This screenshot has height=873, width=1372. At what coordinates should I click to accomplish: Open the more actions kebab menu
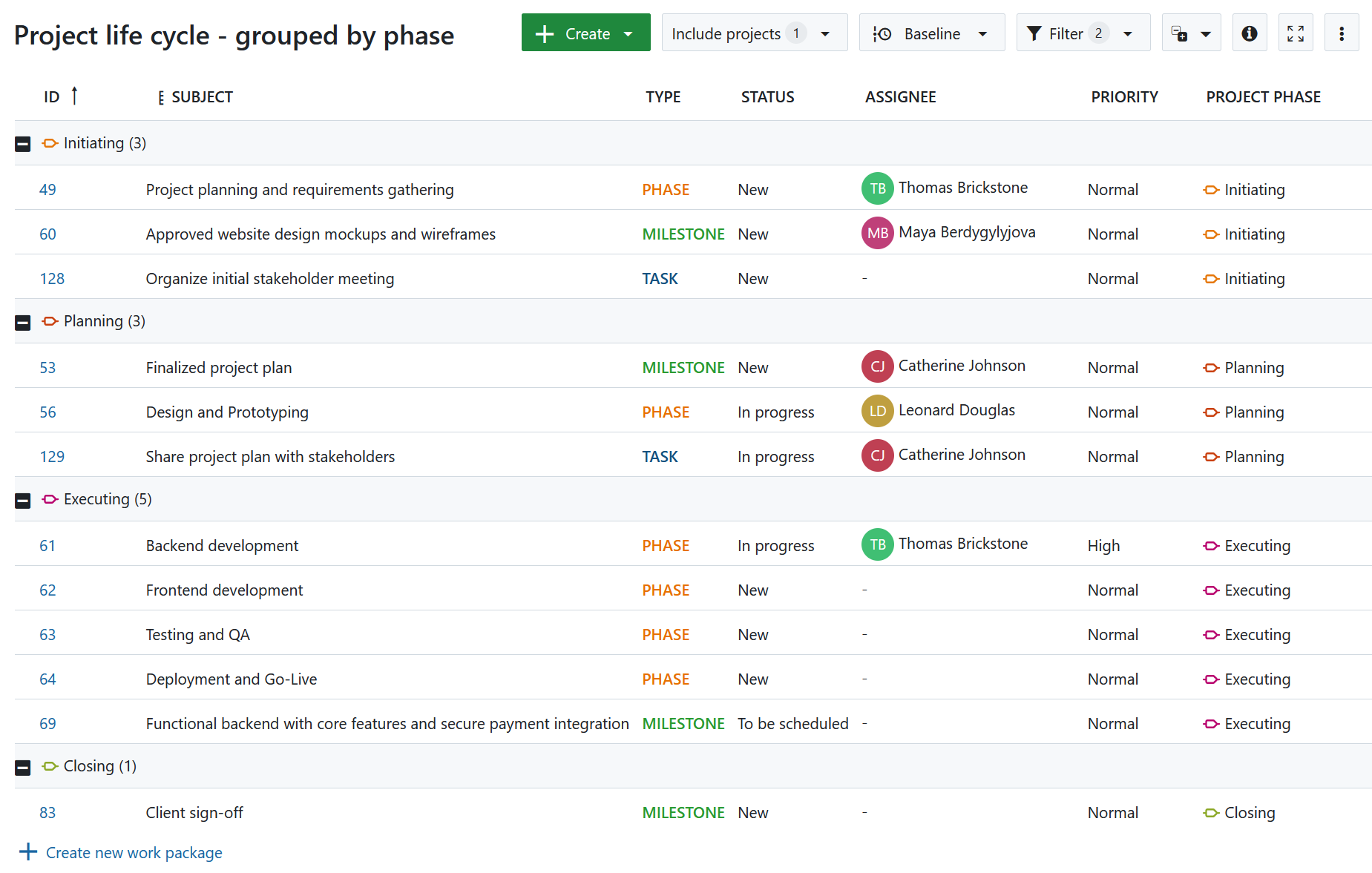[1342, 33]
